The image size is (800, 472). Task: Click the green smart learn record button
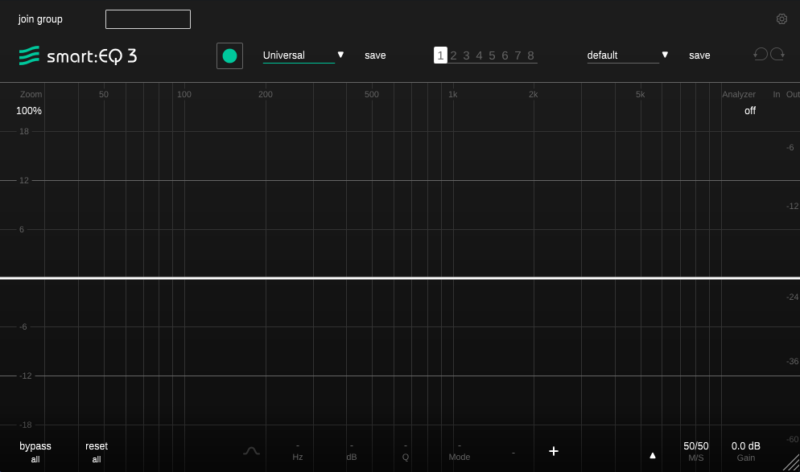230,56
